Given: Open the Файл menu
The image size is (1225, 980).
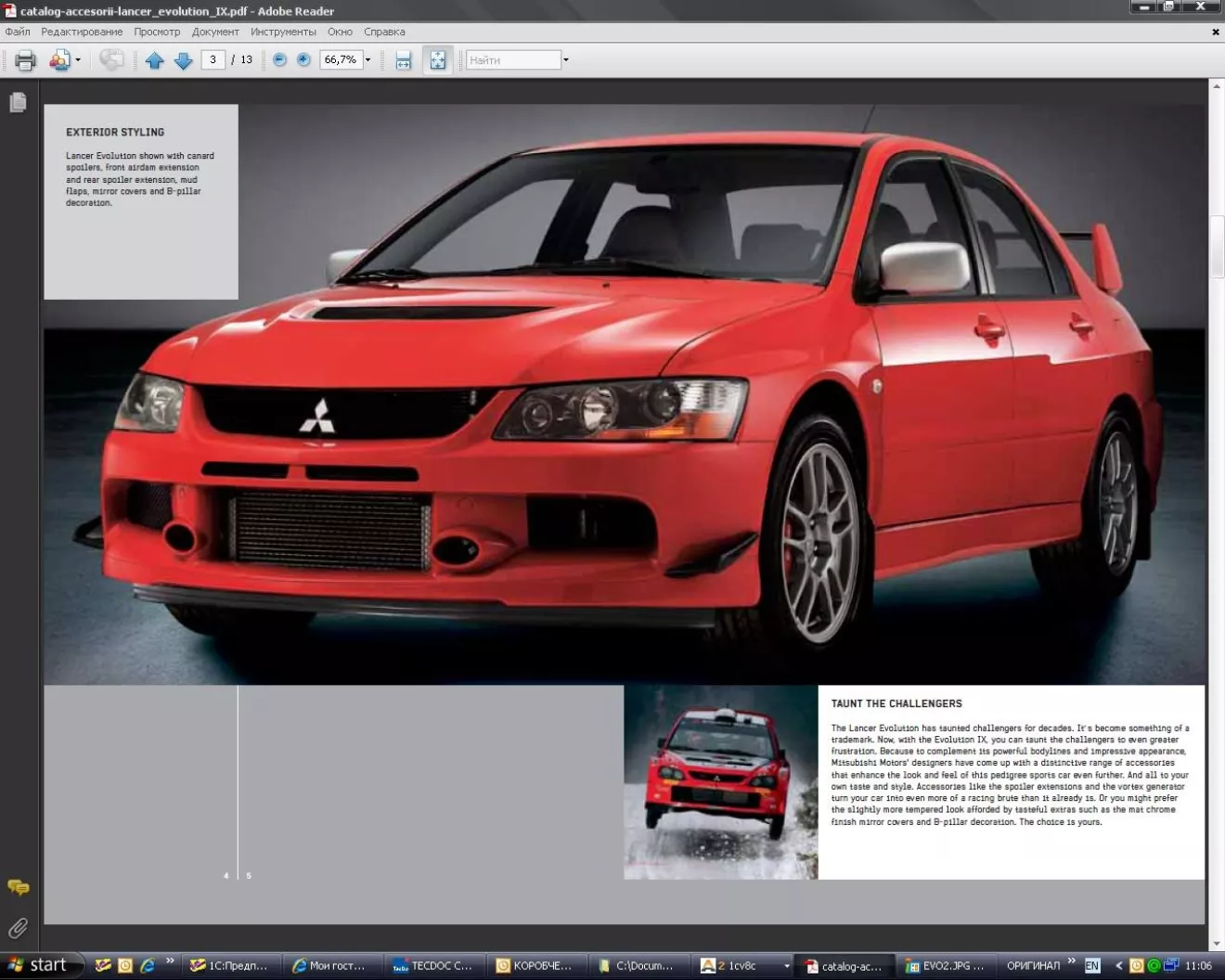Looking at the screenshot, I should tap(18, 32).
